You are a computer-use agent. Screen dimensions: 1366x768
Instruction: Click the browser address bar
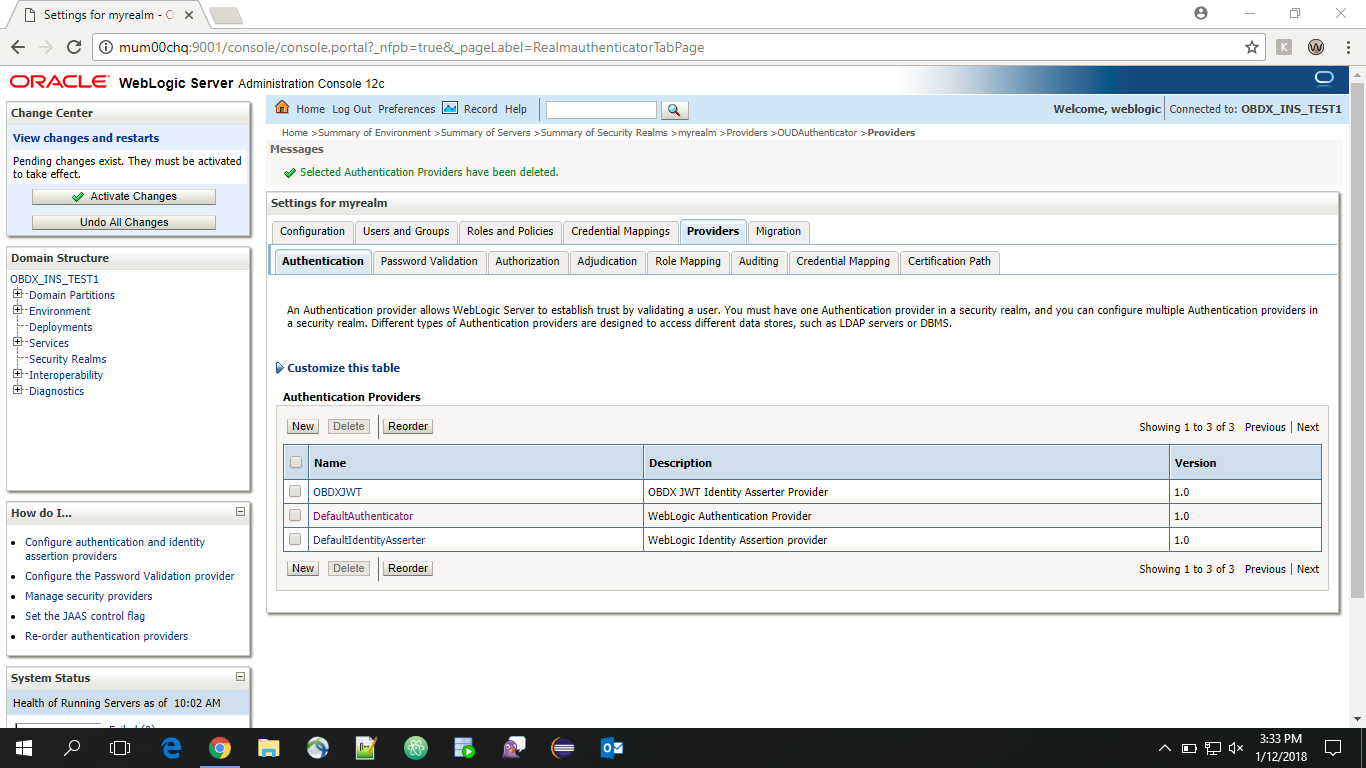point(678,47)
